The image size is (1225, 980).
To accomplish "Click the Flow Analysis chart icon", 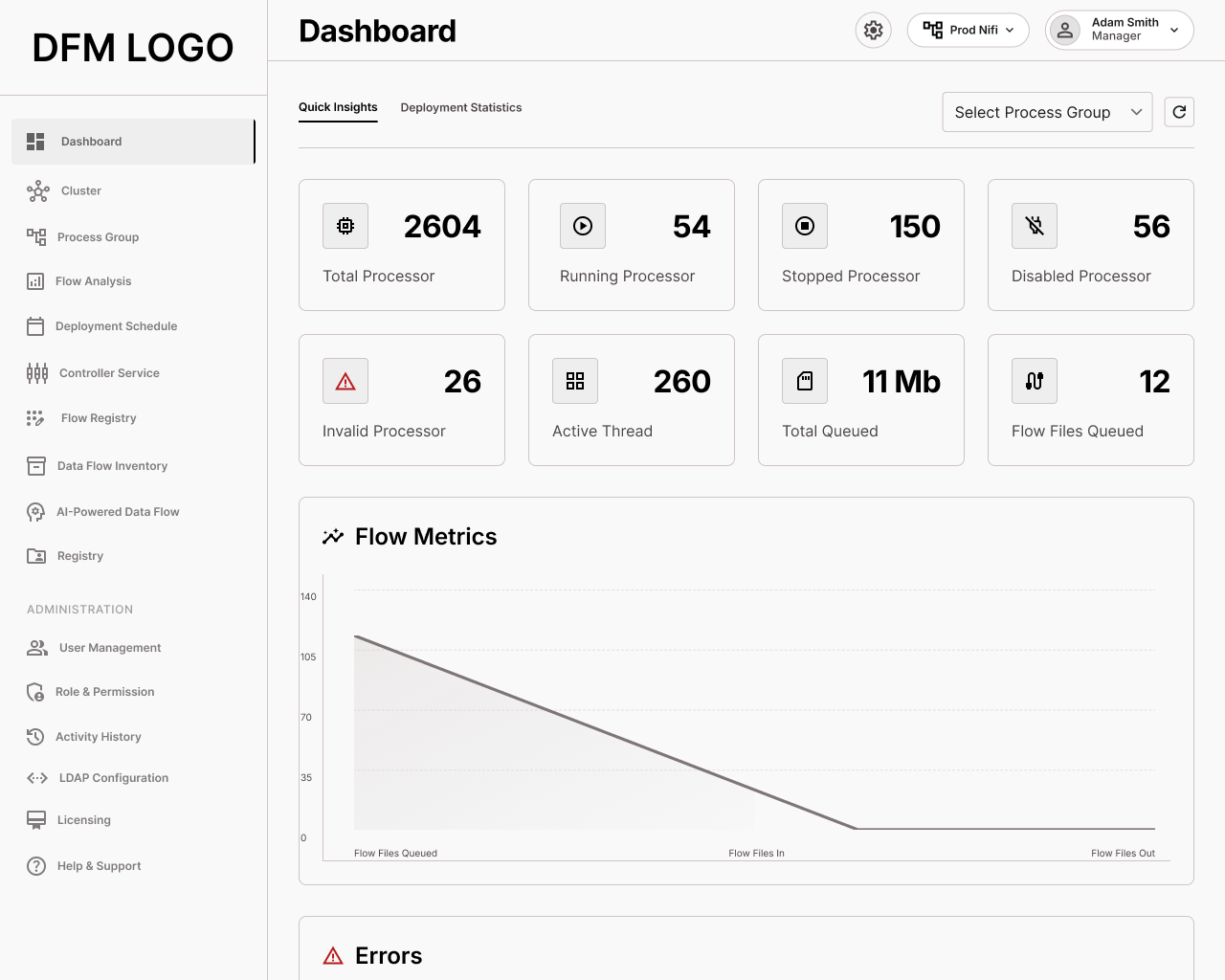I will click(35, 281).
